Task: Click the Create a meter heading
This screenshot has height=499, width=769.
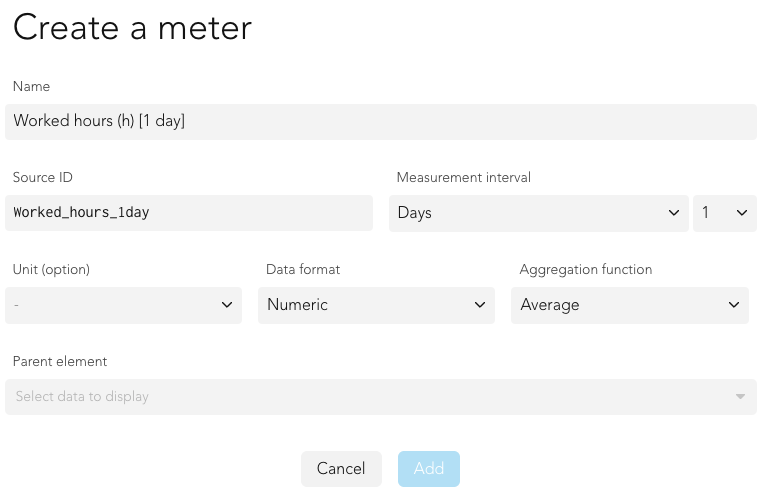Action: coord(132,27)
